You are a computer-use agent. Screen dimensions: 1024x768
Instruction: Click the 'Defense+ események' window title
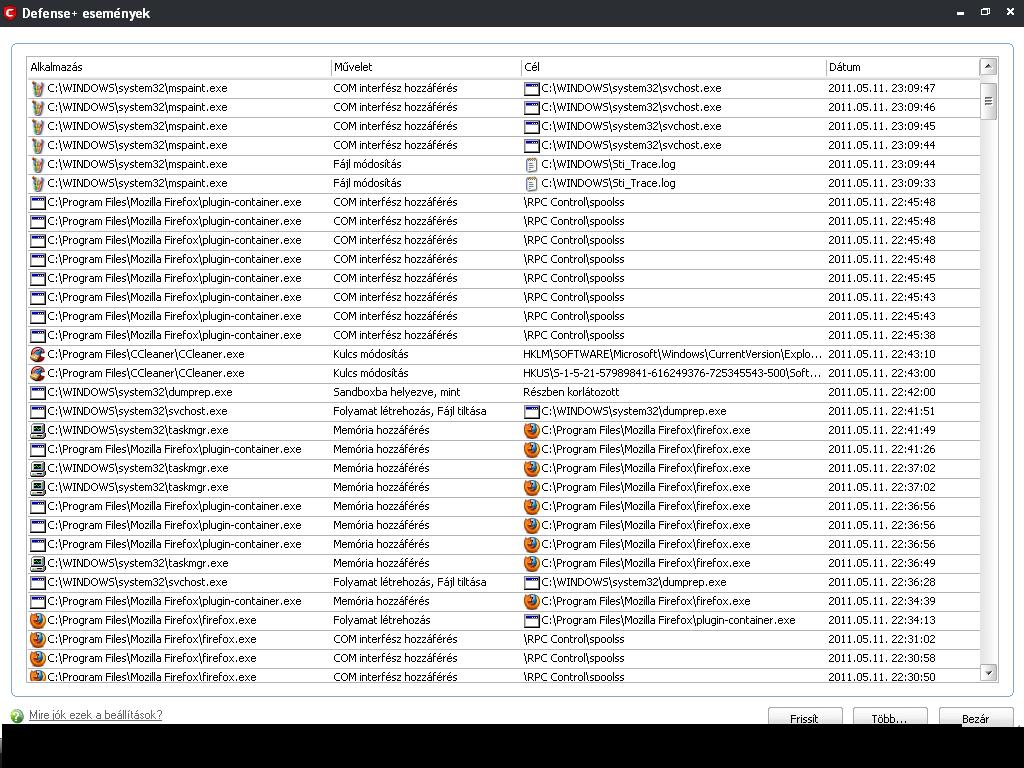coord(86,13)
